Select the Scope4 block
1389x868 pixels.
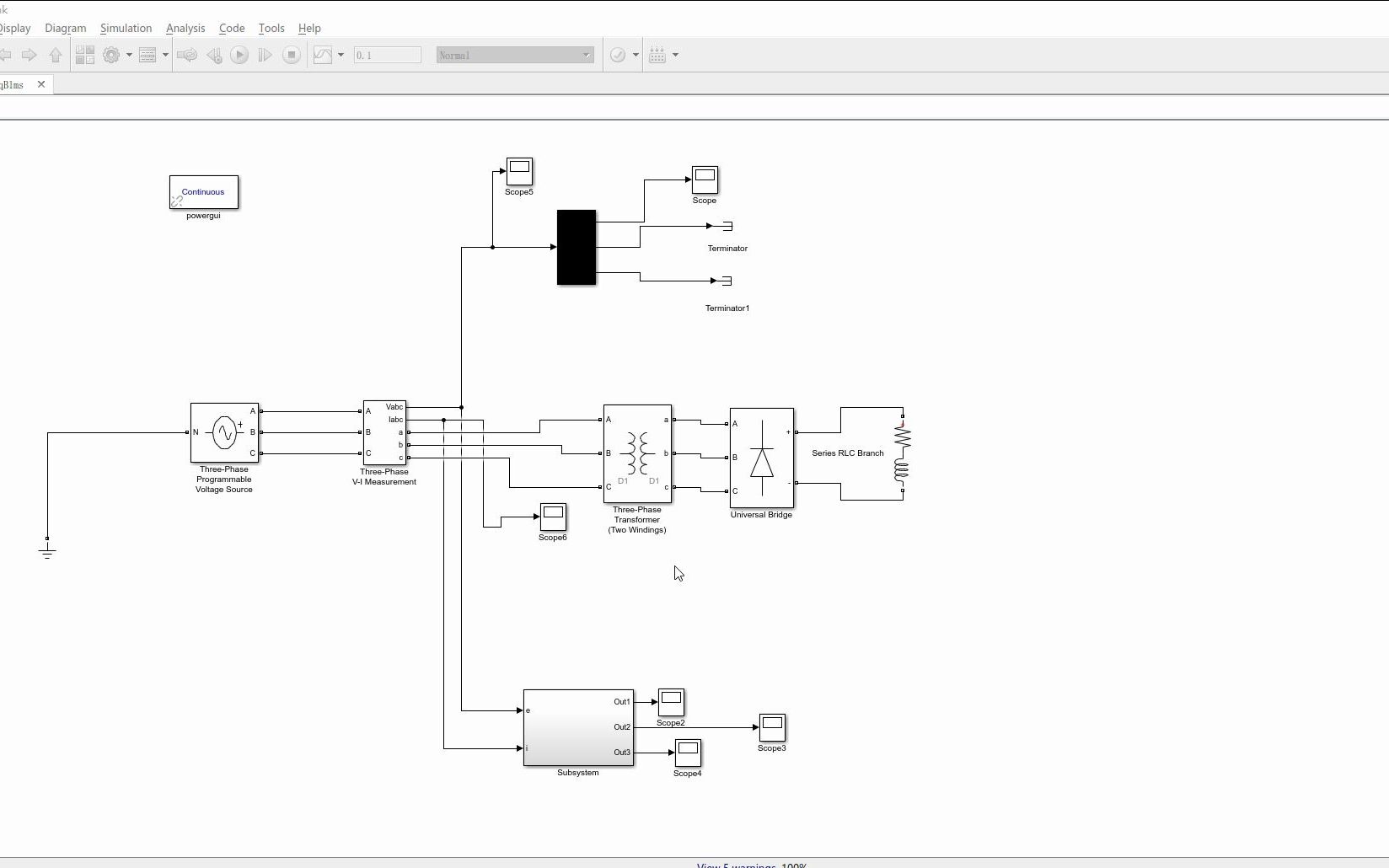click(x=688, y=753)
